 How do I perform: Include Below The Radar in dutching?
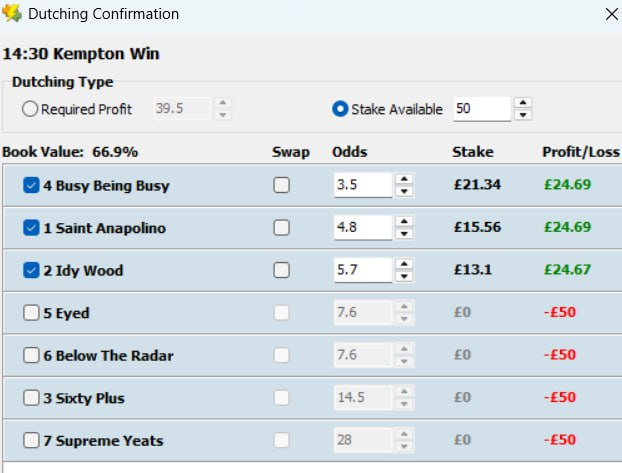tap(31, 355)
